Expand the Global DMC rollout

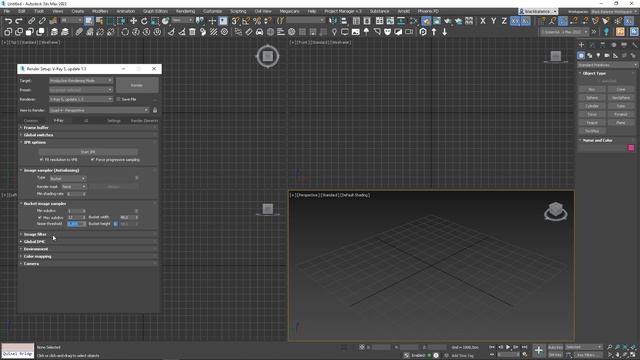click(88, 242)
